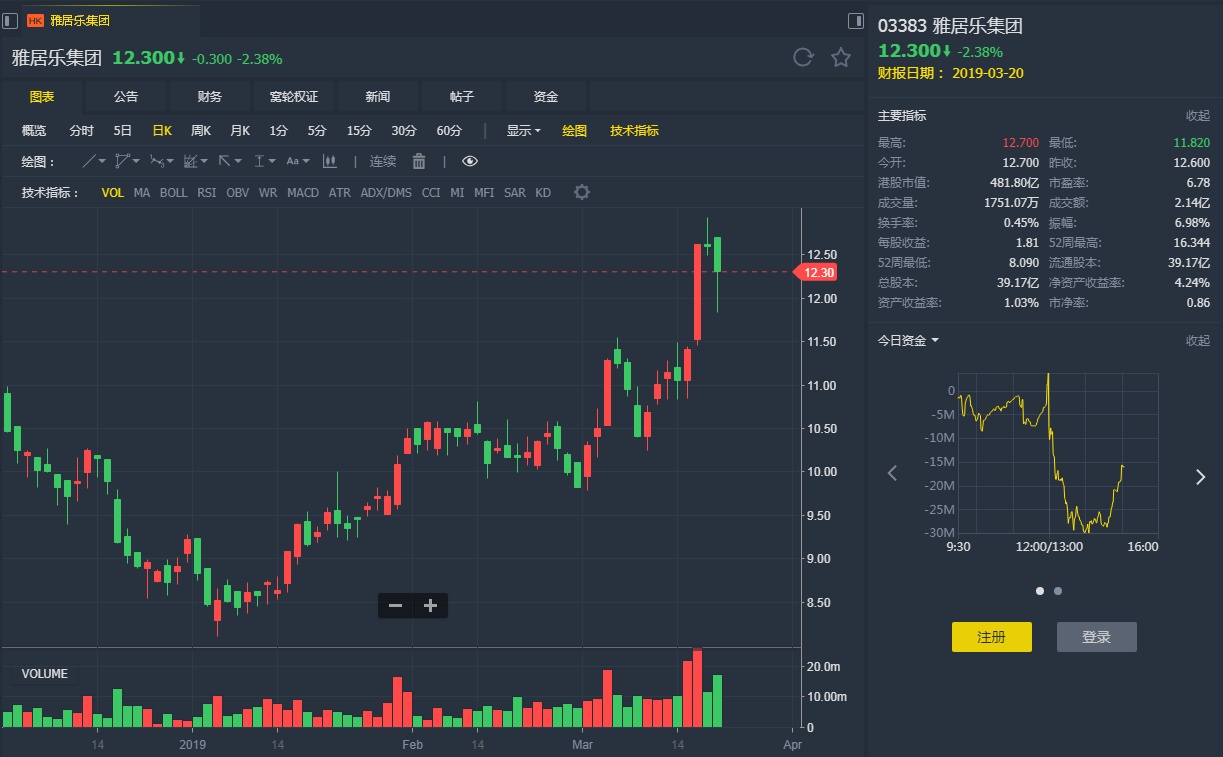
Task: Open technical indicator settings gear
Action: click(x=582, y=192)
